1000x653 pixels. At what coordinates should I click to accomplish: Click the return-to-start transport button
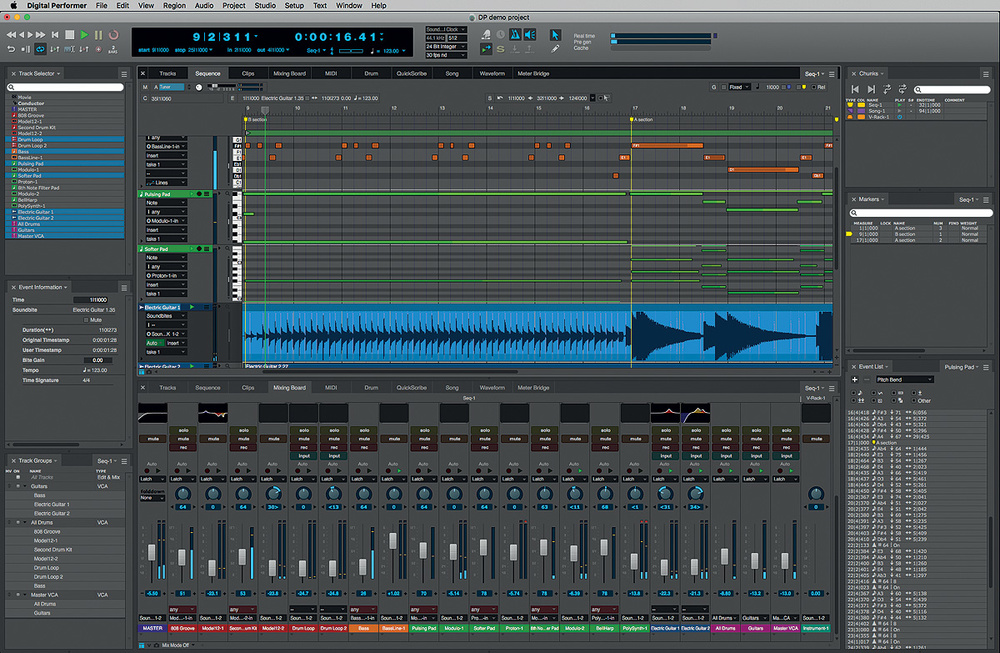pos(55,34)
